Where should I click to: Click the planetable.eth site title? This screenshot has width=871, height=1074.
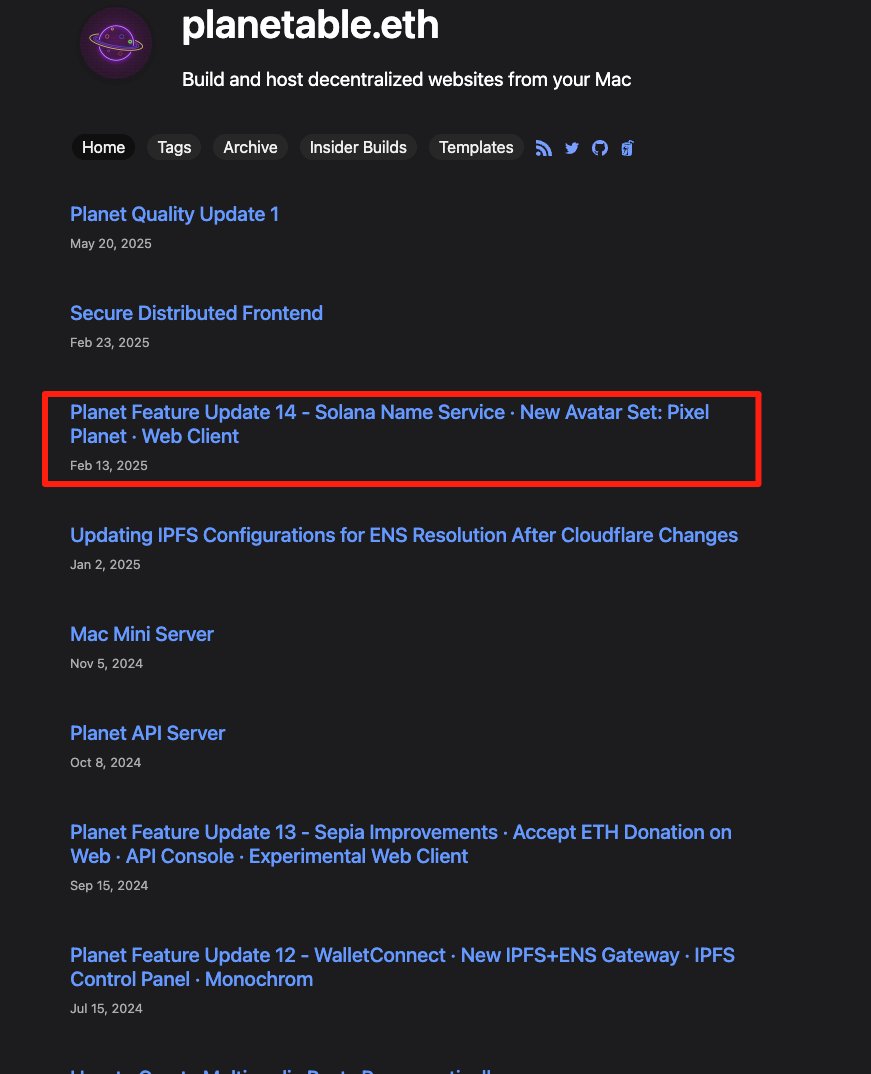pyautogui.click(x=310, y=25)
